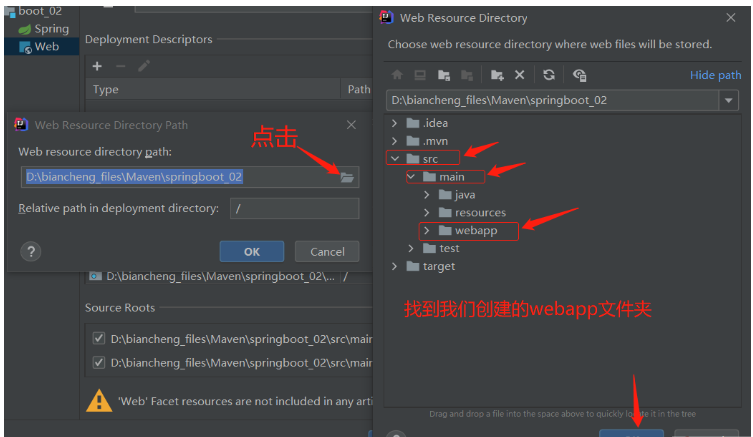Expand the webapp folder chevron

(427, 231)
